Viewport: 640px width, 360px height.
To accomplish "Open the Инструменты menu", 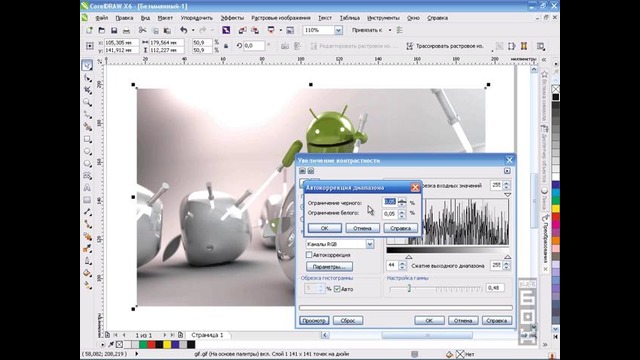I will click(383, 18).
